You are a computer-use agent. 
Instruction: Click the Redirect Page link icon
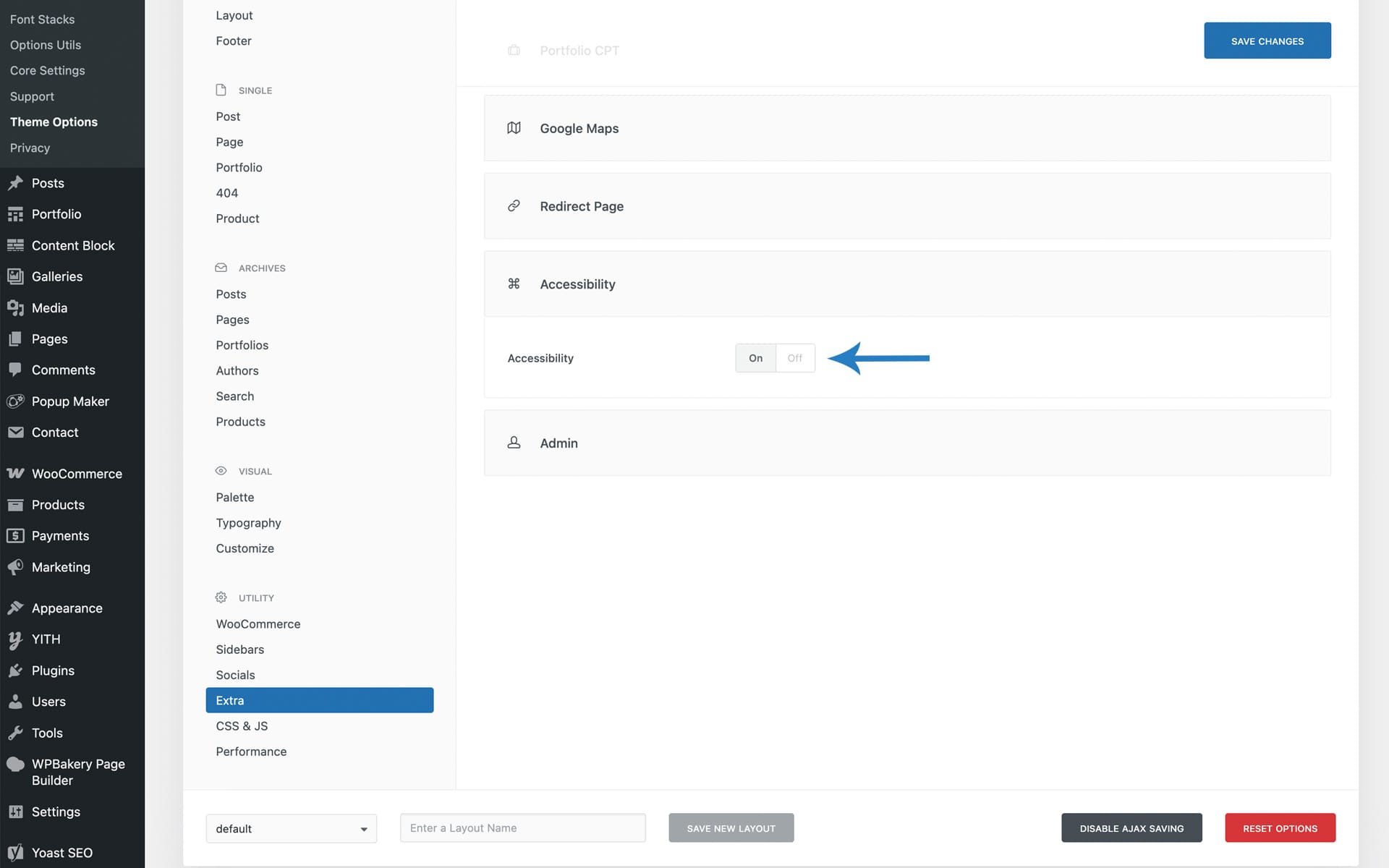click(x=514, y=206)
